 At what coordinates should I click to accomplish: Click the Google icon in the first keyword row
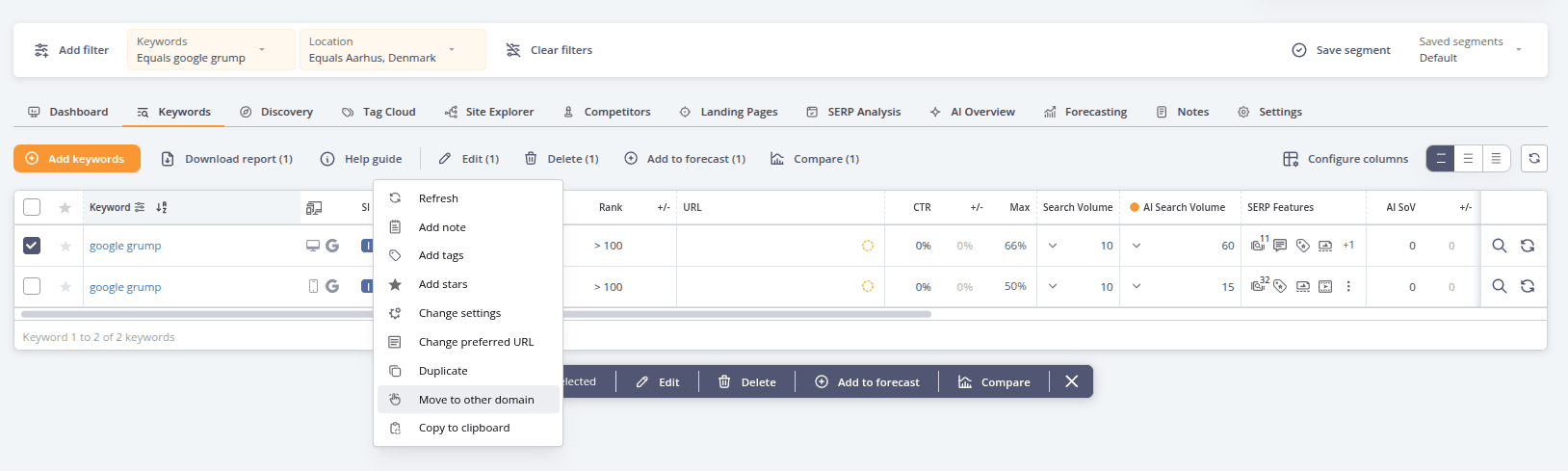[332, 246]
